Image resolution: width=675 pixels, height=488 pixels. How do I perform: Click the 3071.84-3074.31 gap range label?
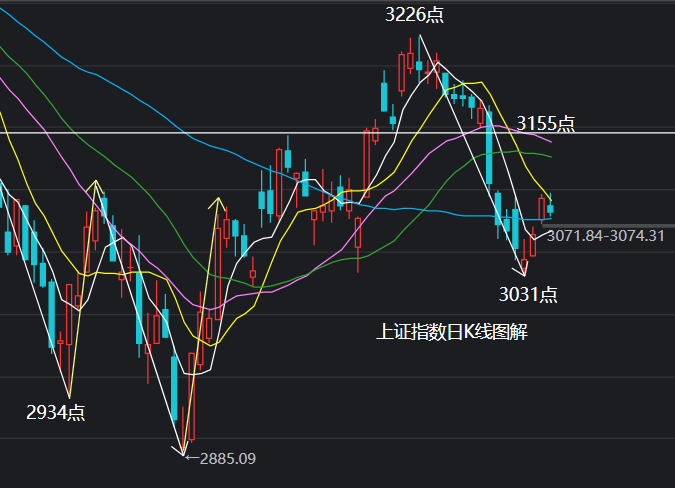pos(605,236)
